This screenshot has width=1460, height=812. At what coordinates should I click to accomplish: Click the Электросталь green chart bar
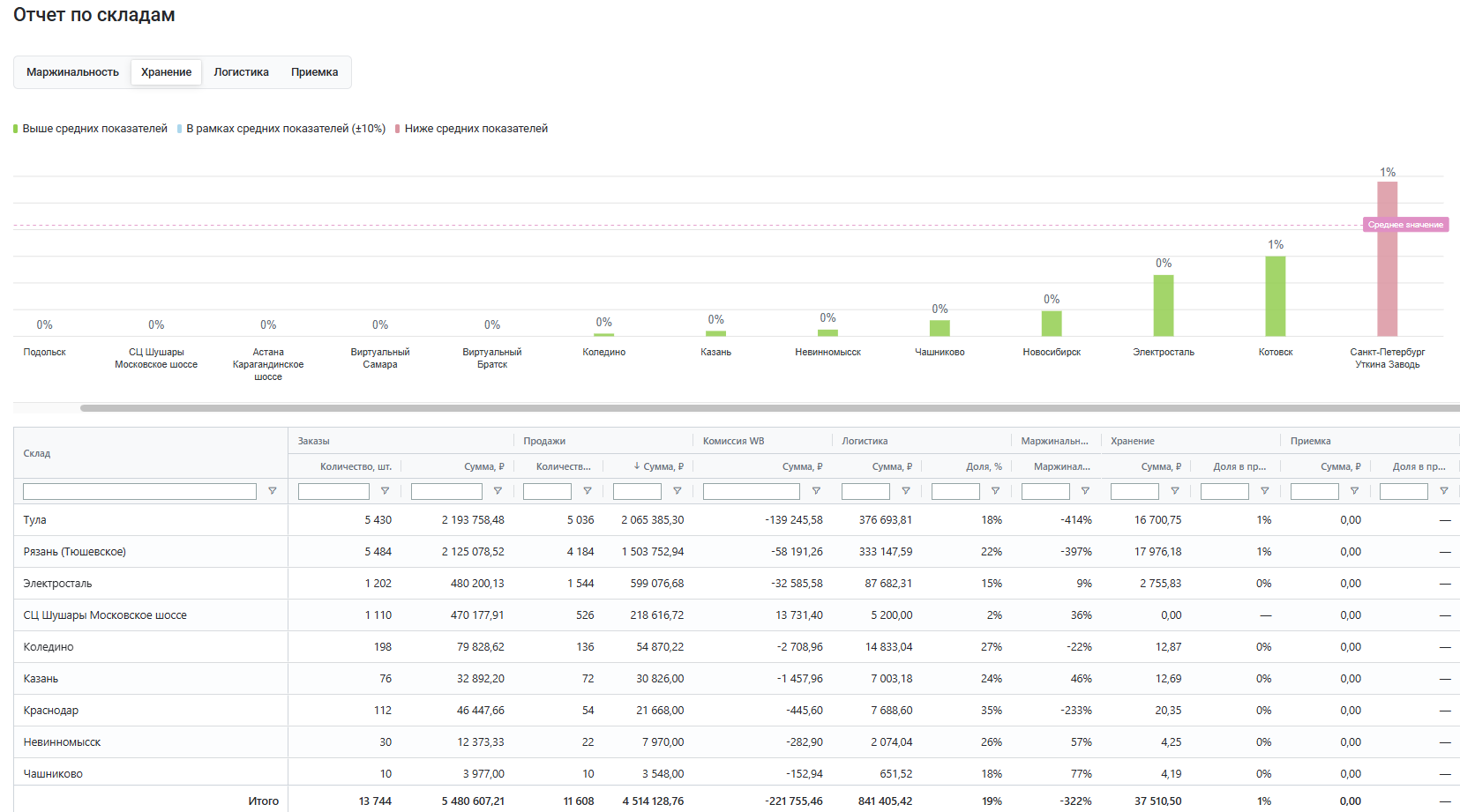[x=1164, y=306]
